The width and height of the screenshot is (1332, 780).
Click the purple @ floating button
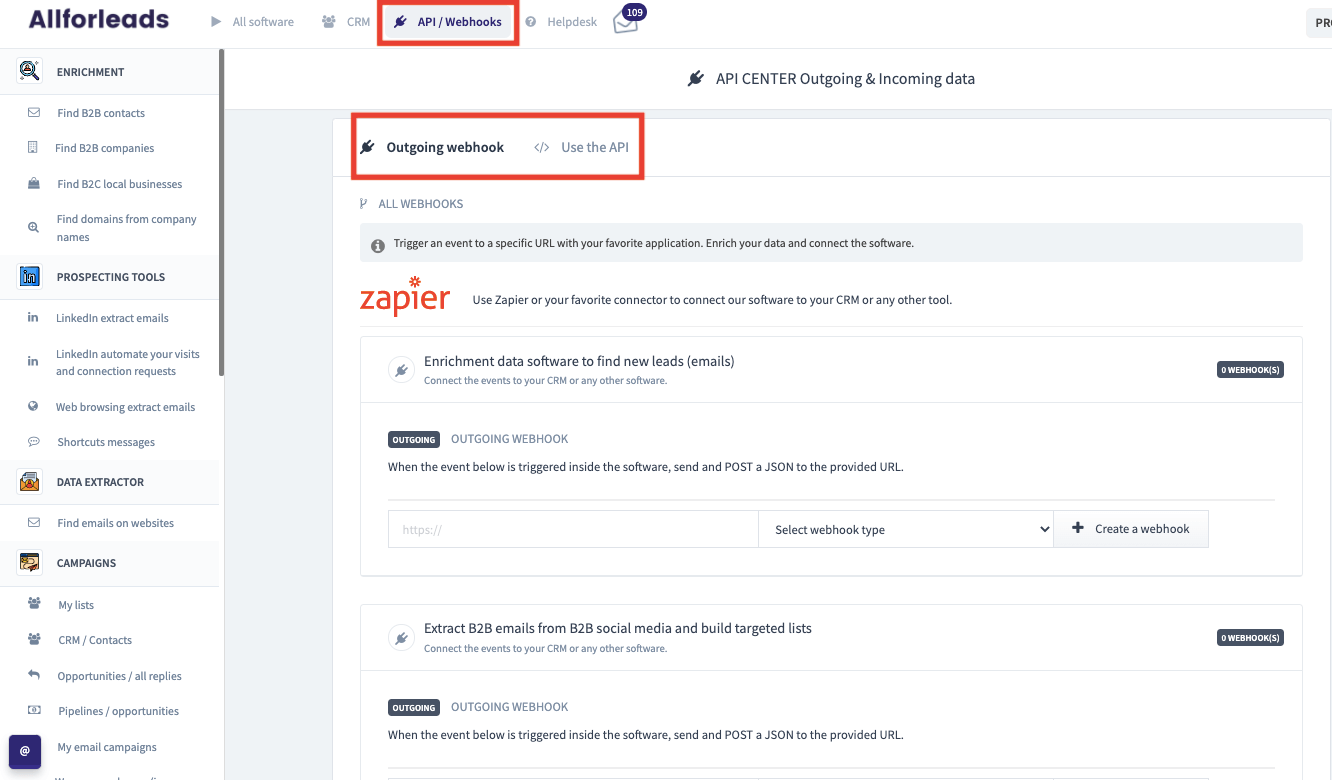(x=25, y=751)
